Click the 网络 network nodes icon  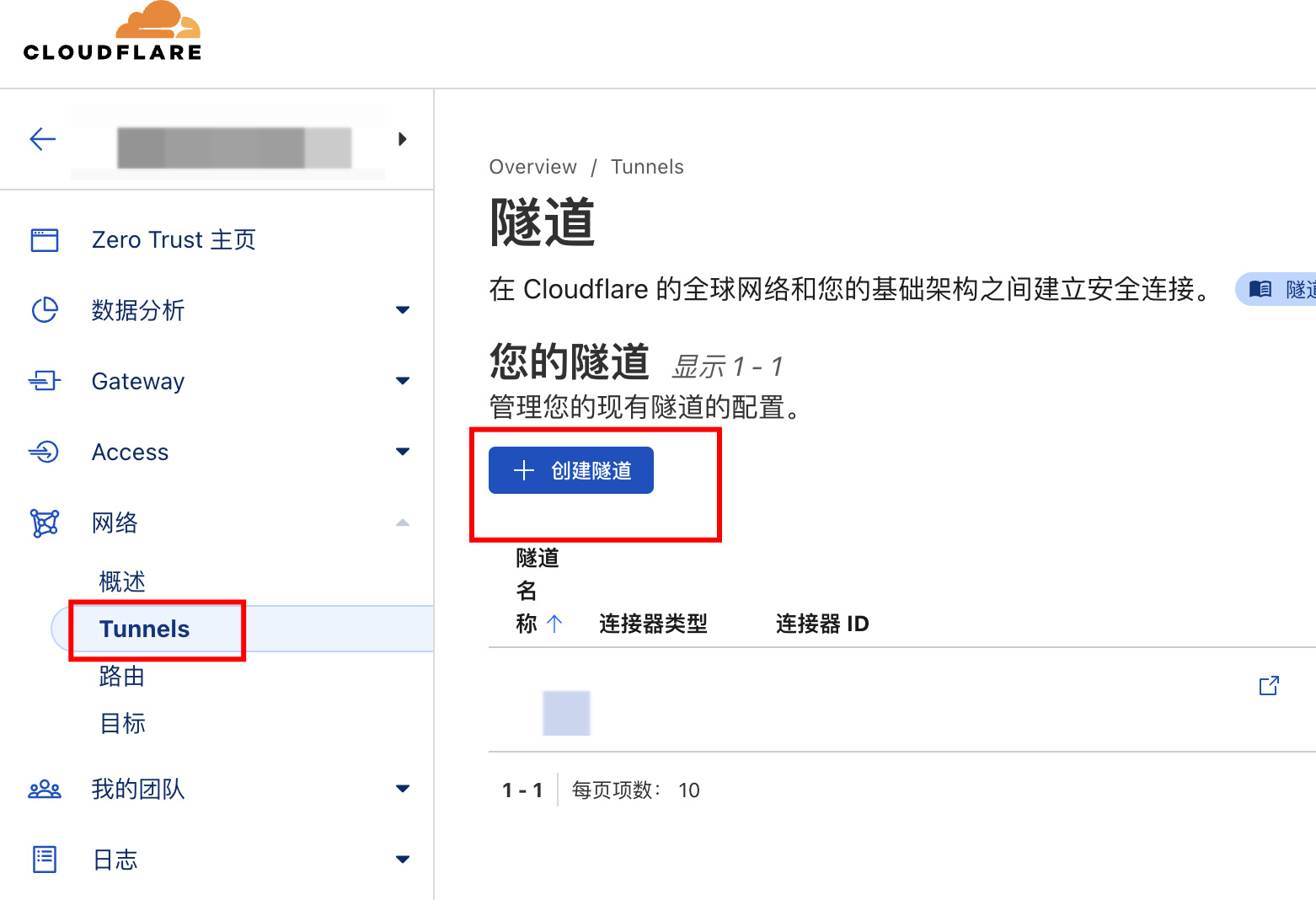click(x=45, y=523)
